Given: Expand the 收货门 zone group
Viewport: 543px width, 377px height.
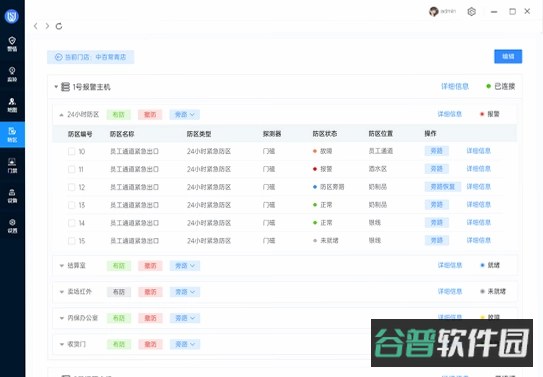Looking at the screenshot, I should coord(62,344).
